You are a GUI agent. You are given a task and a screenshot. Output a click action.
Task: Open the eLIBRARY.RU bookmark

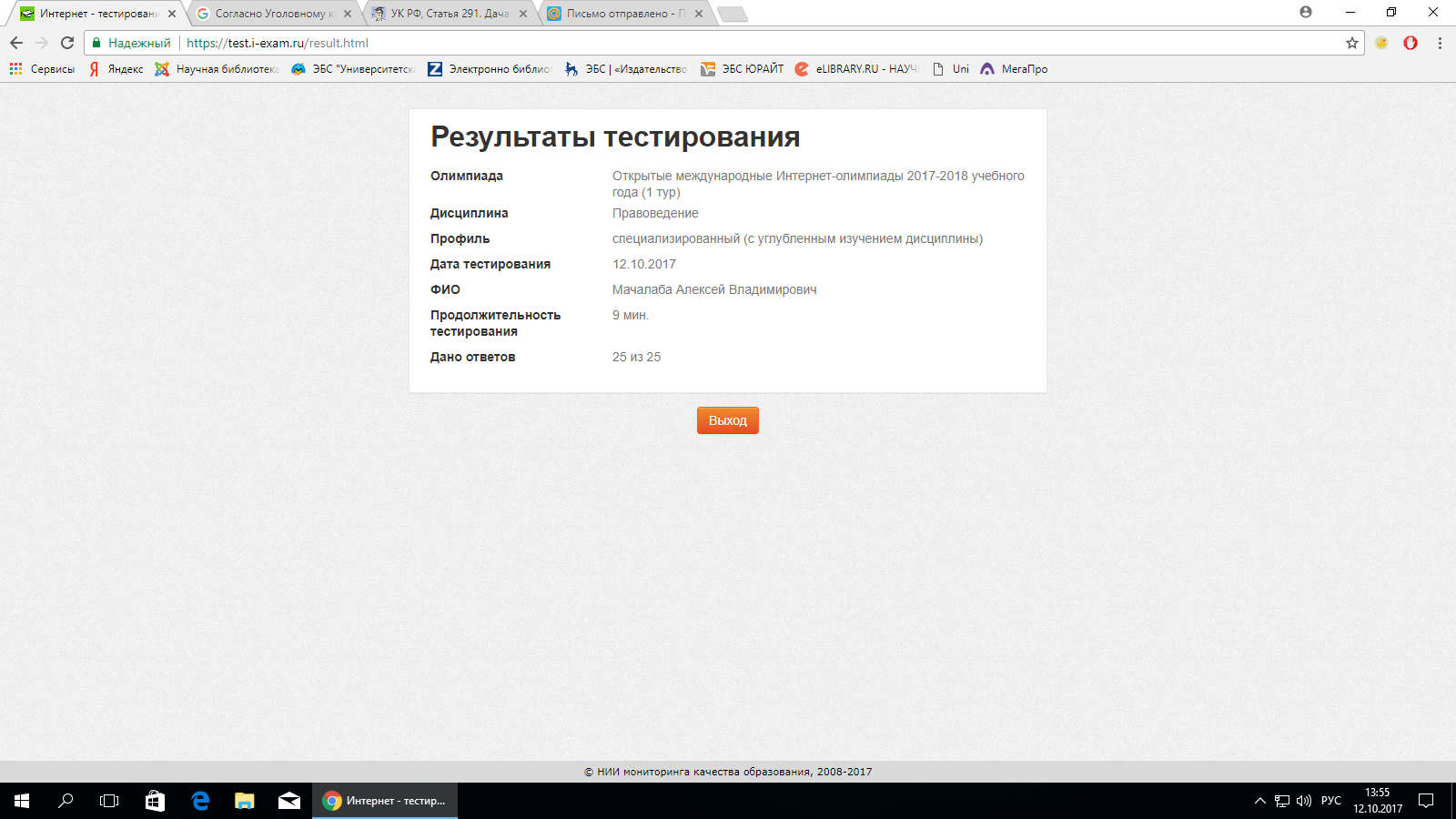856,69
